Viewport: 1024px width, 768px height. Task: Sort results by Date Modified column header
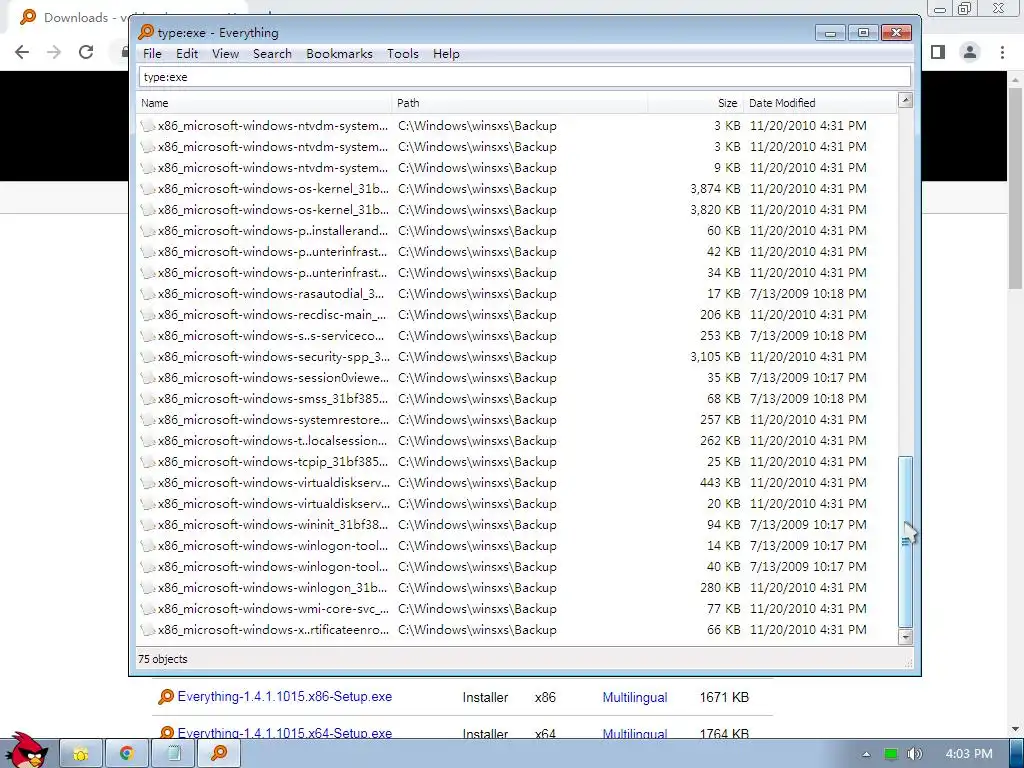pos(820,103)
